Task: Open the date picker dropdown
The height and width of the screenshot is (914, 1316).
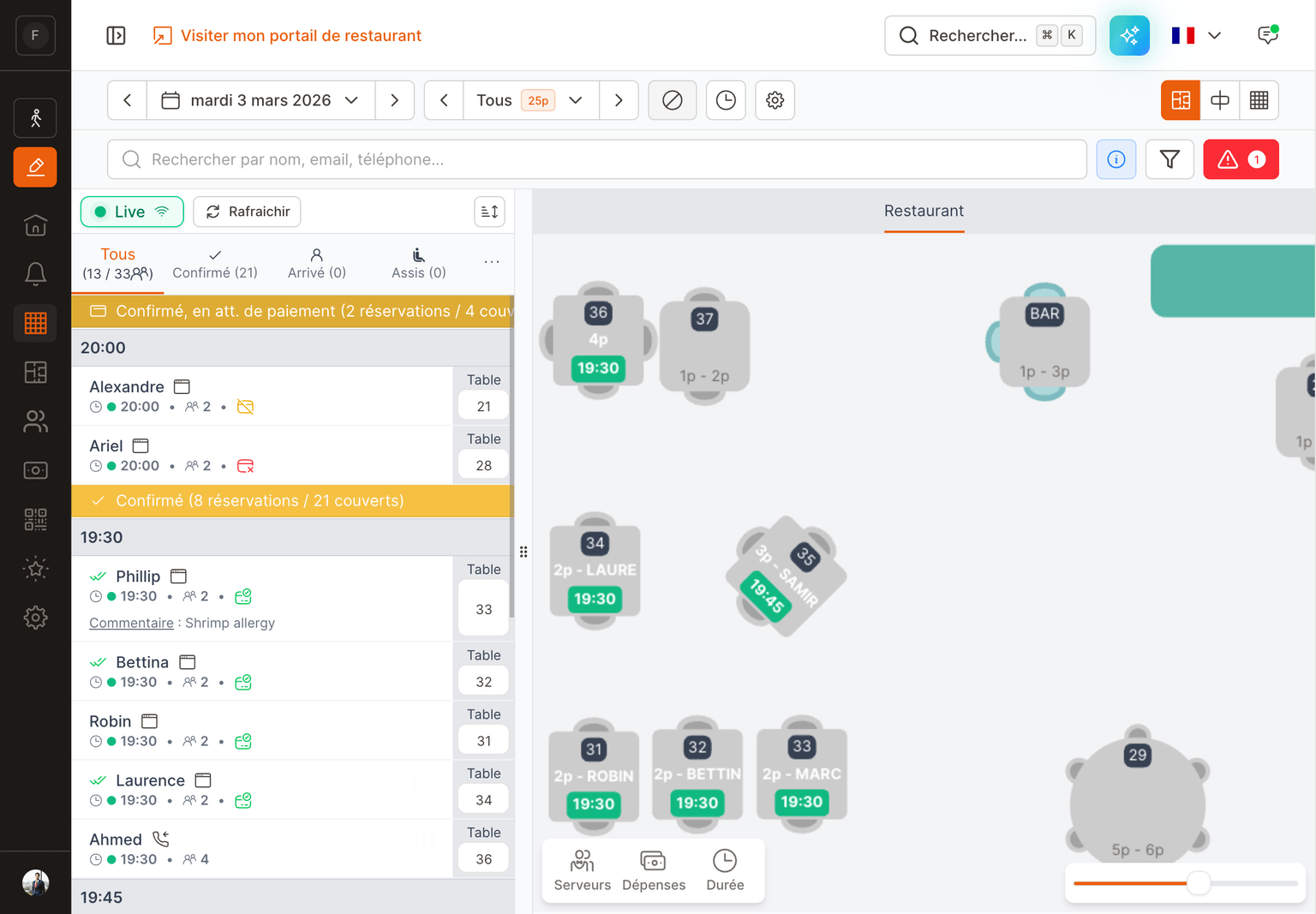Action: click(x=260, y=100)
